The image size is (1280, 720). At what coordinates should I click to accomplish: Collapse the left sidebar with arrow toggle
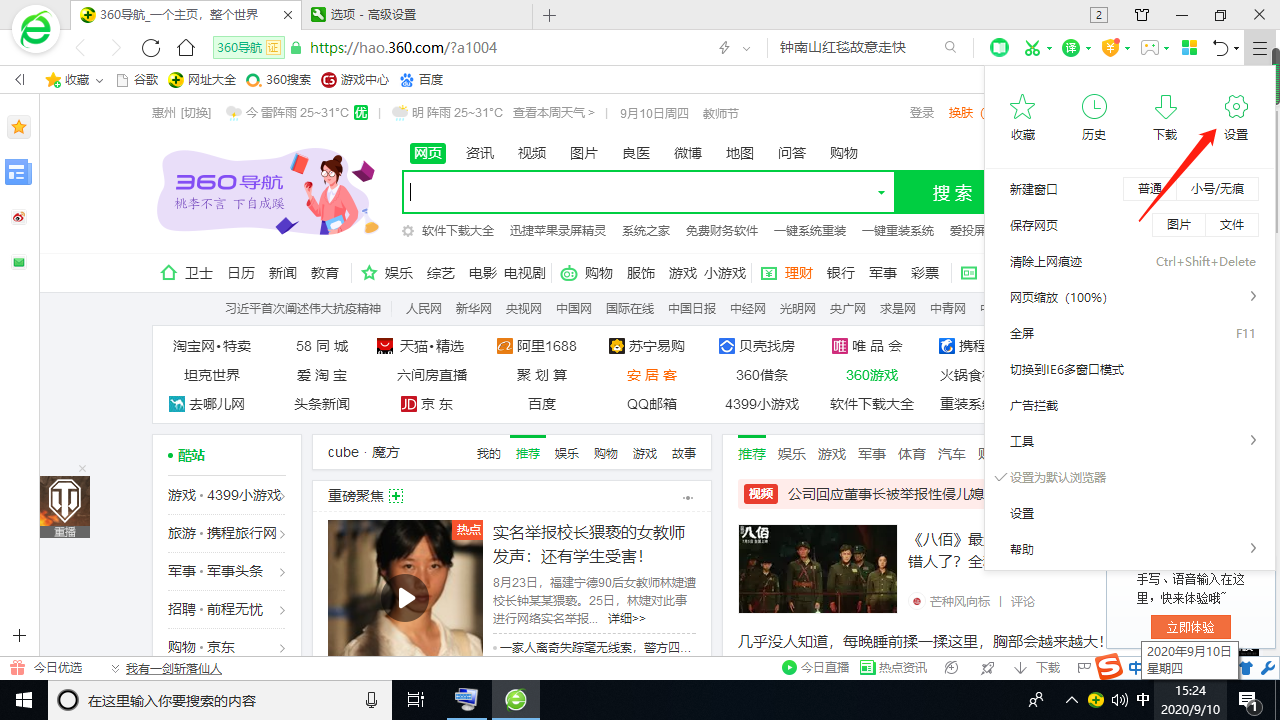coord(19,80)
